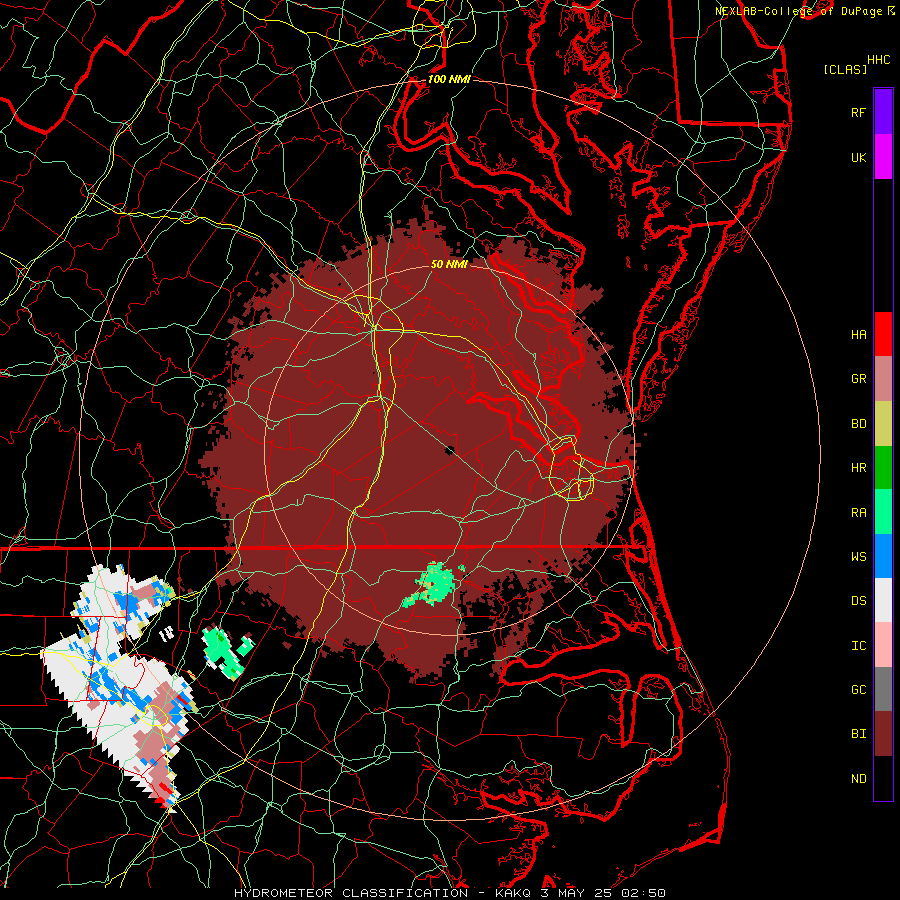Click the RF legend label

(858, 112)
